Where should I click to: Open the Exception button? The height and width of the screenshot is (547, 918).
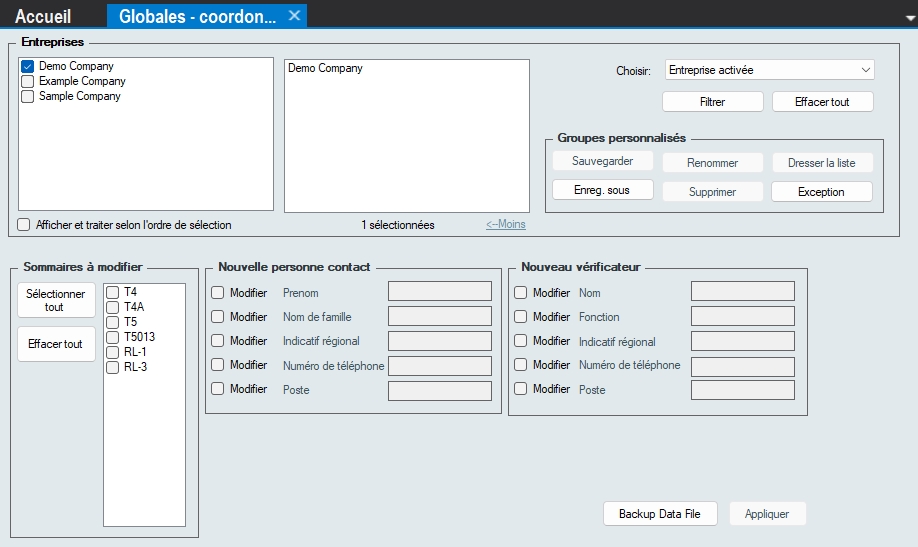coord(821,192)
